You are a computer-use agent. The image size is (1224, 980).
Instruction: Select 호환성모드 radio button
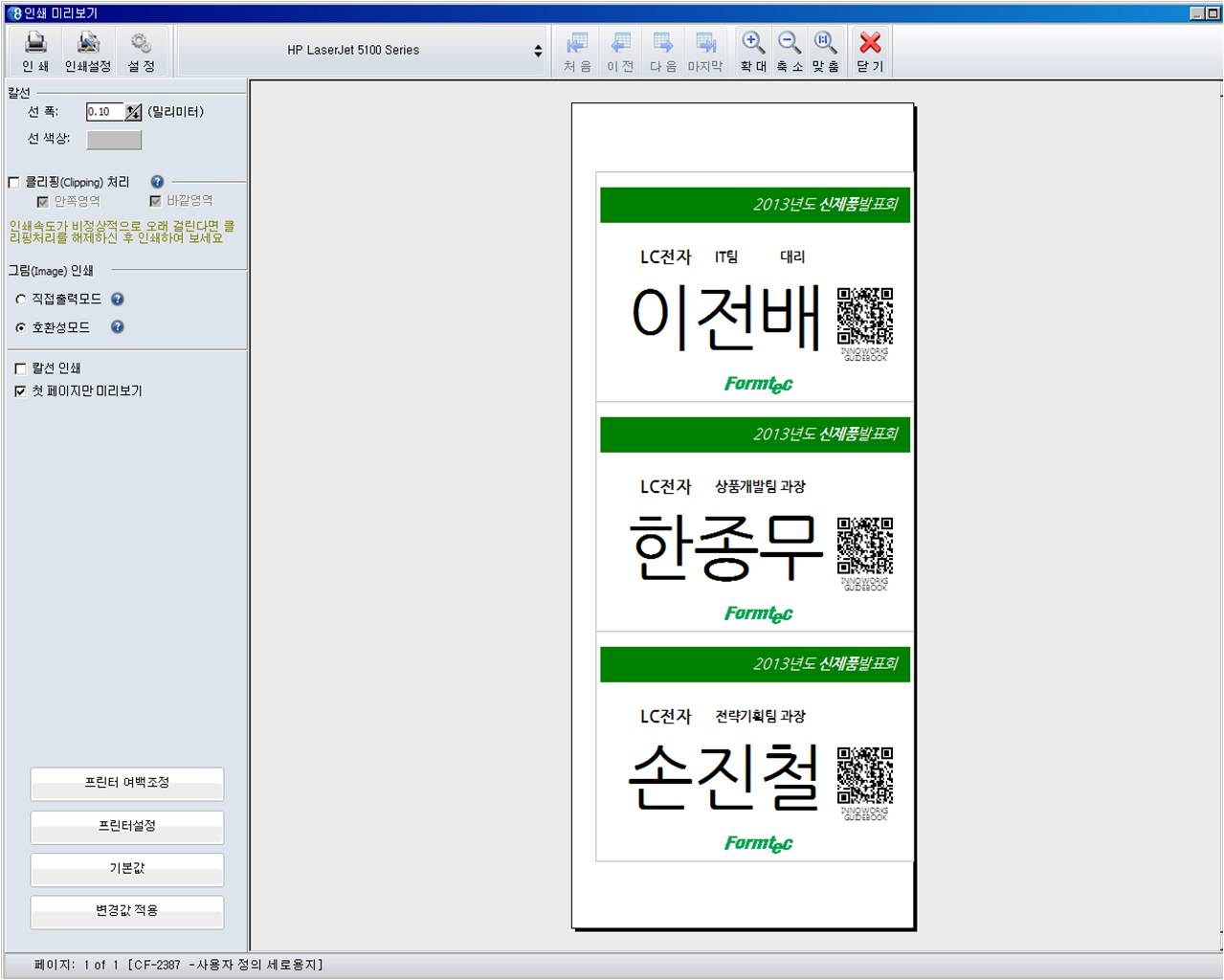pyautogui.click(x=21, y=327)
